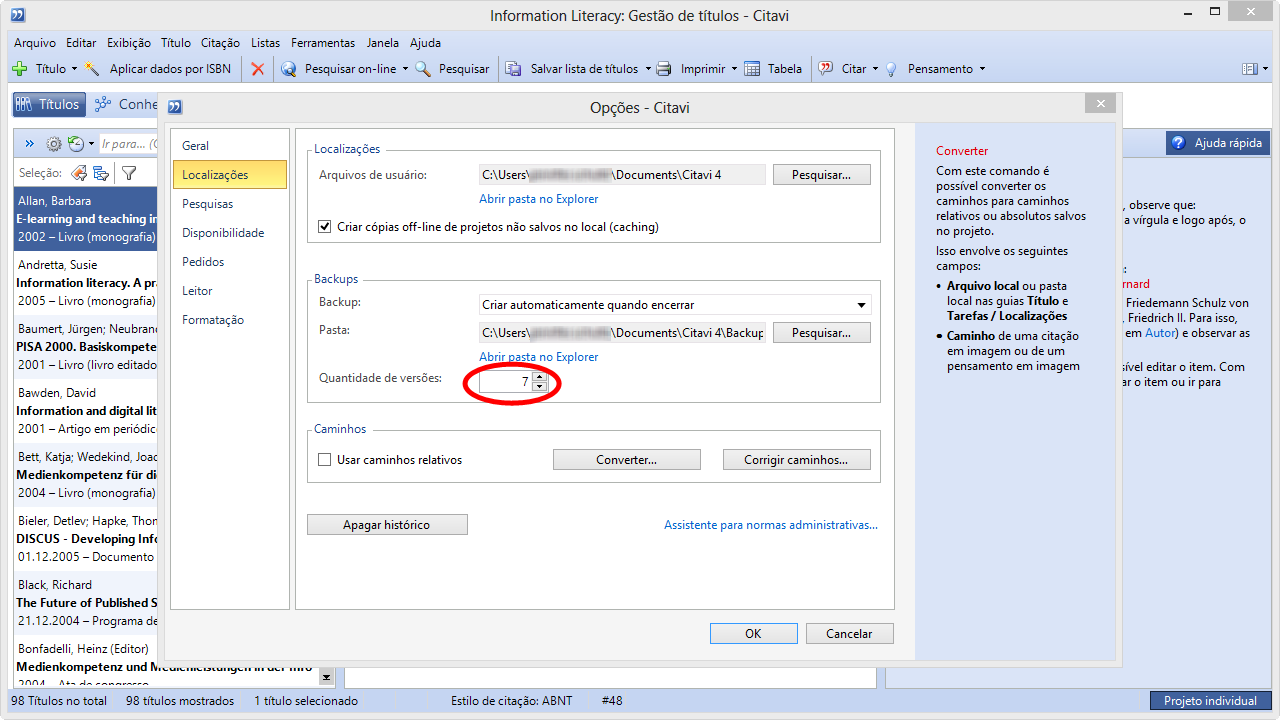Screen dimensions: 1280x720
Task: Click the magnifier Pesquisar icon in toolbar
Action: point(423,69)
